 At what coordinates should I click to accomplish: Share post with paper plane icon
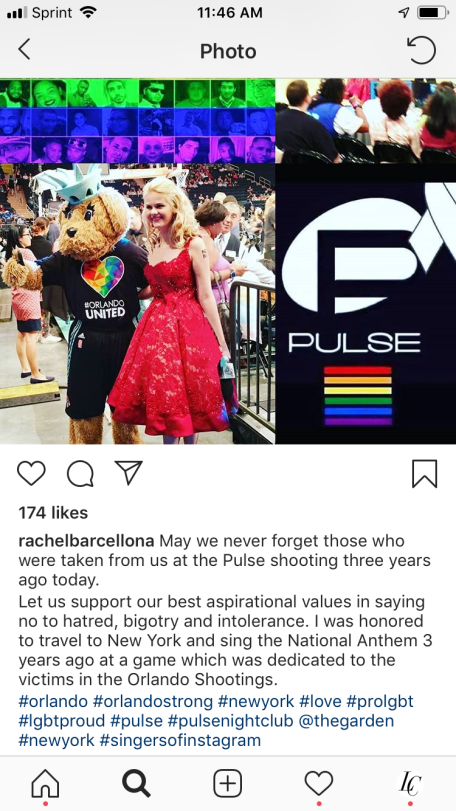pyautogui.click(x=128, y=473)
